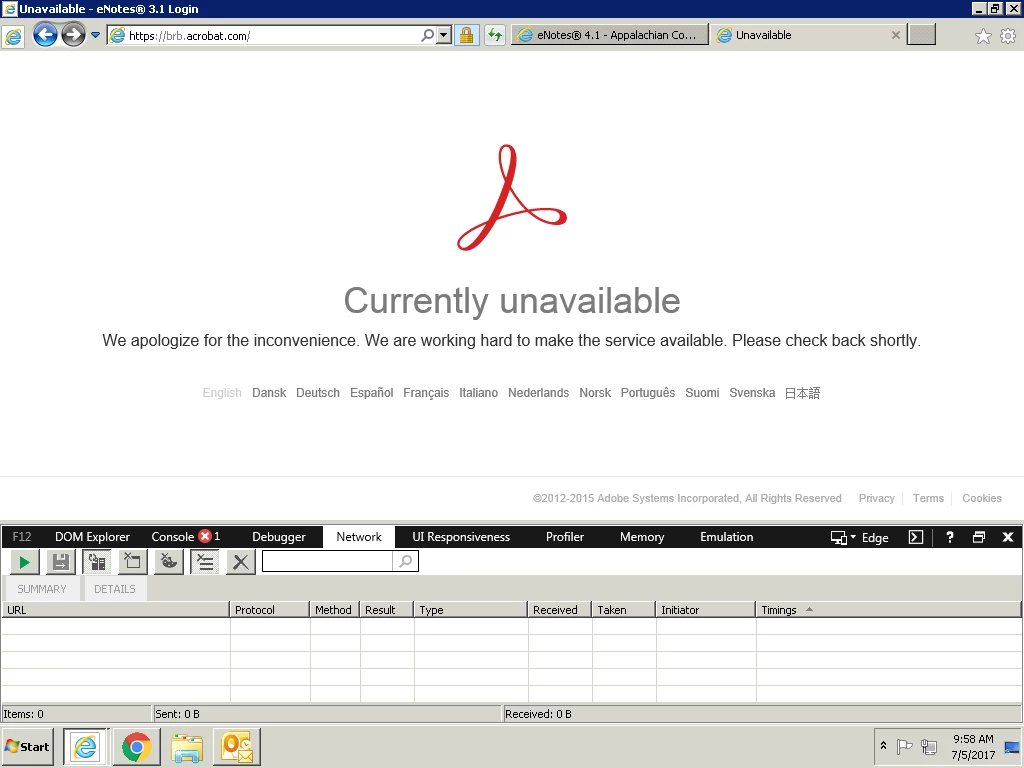Sort by the Protocol column header

click(x=270, y=610)
